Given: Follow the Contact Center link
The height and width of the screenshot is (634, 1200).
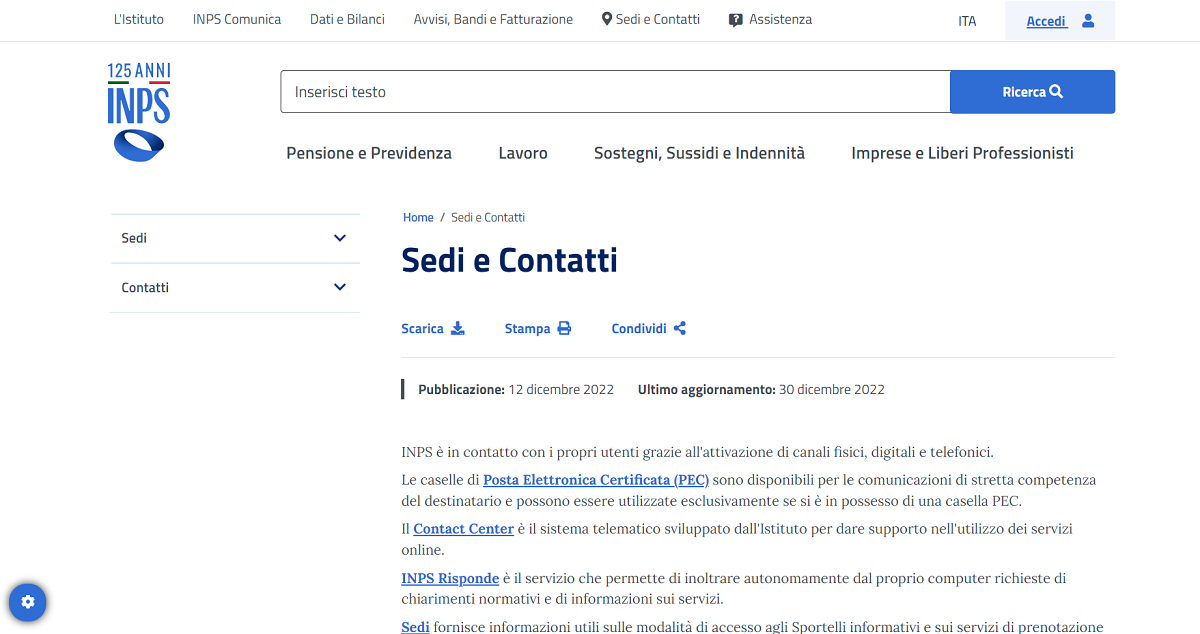Looking at the screenshot, I should click(463, 528).
